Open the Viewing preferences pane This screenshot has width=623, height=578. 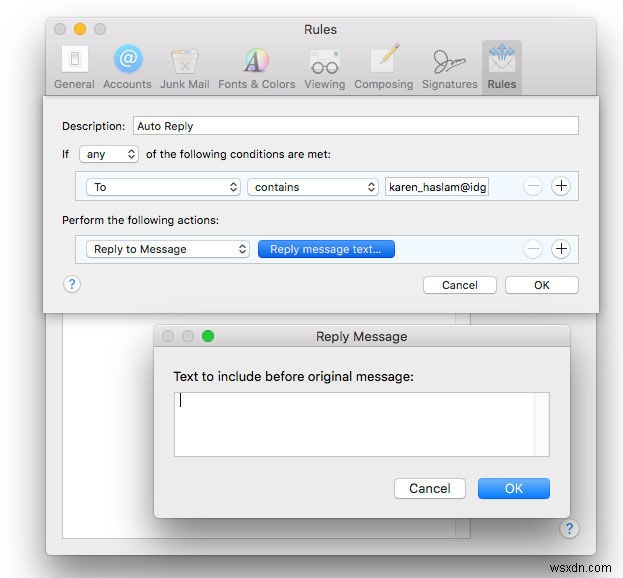tap(325, 68)
